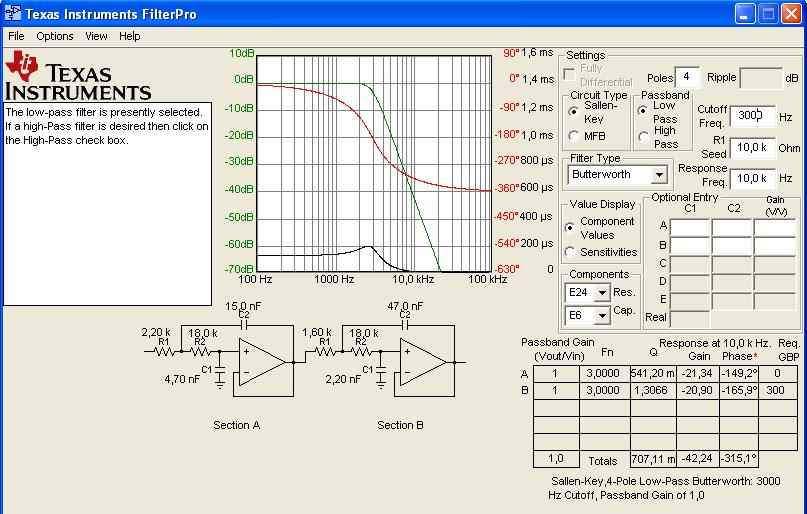
Task: Click the Optional Entry row A Gain field
Action: tap(775, 227)
